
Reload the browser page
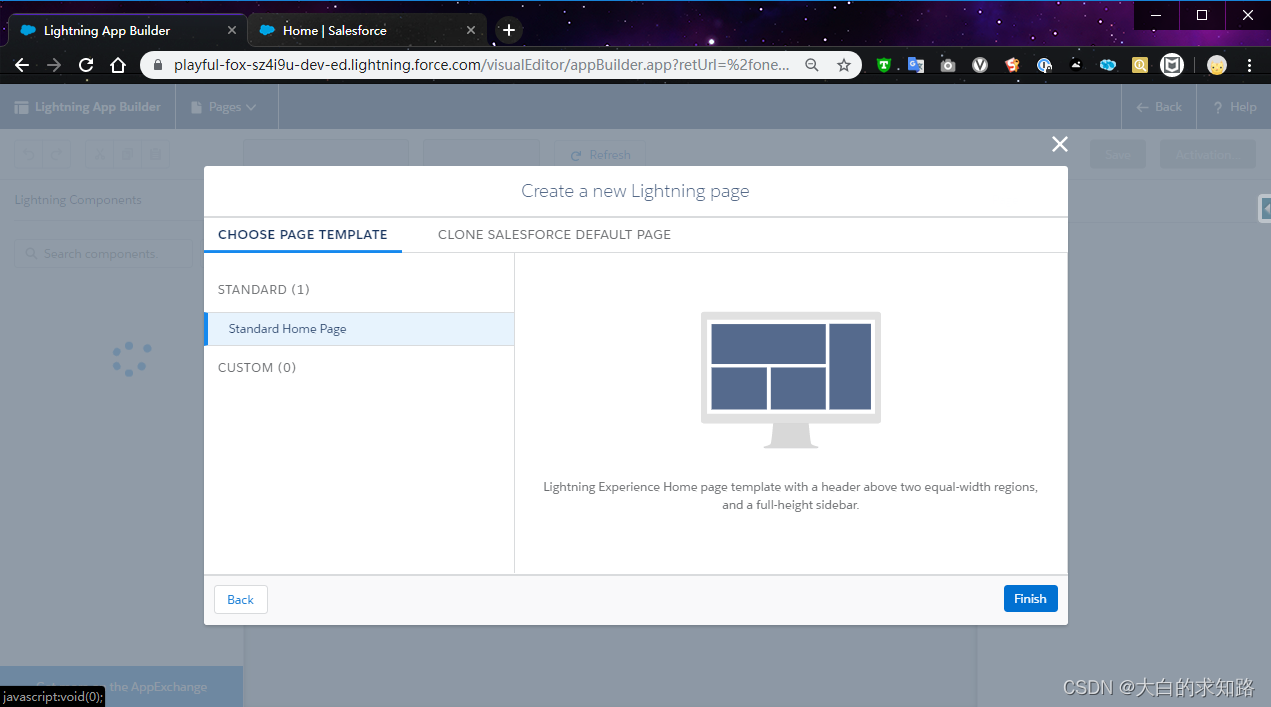[86, 65]
